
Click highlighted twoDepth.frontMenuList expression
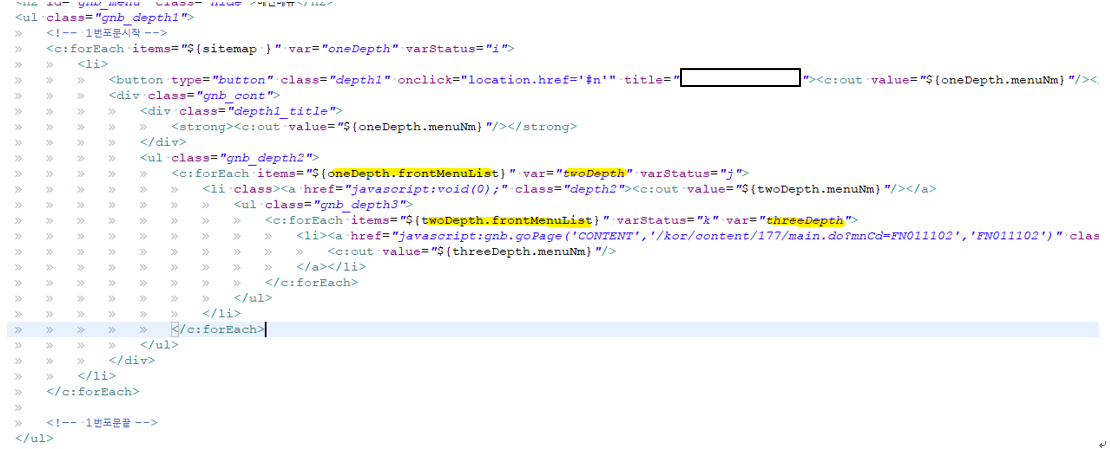[508, 220]
